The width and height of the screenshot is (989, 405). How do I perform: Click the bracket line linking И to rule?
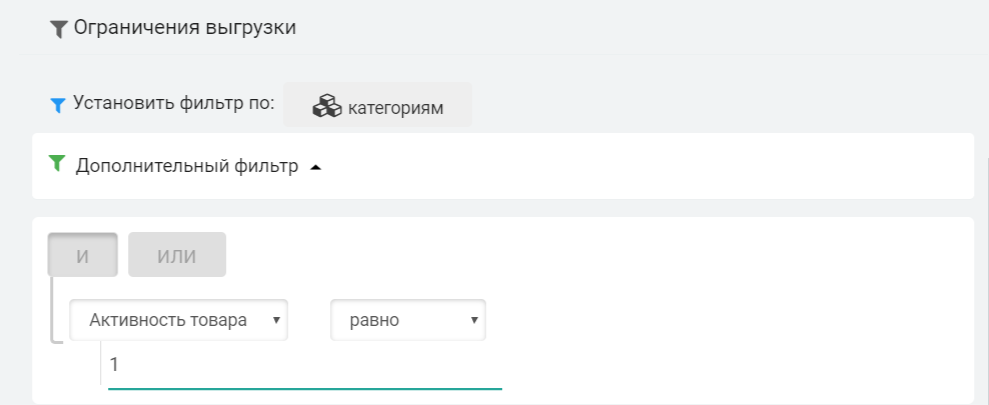(x=53, y=310)
